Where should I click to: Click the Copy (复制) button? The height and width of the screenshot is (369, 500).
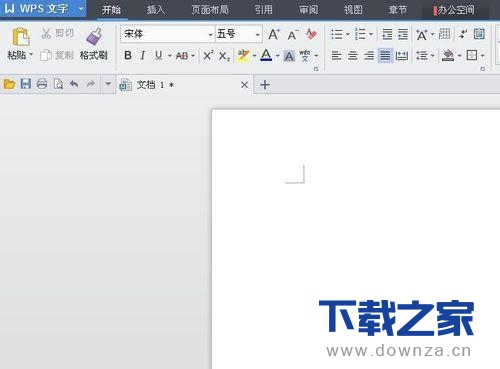click(57, 55)
